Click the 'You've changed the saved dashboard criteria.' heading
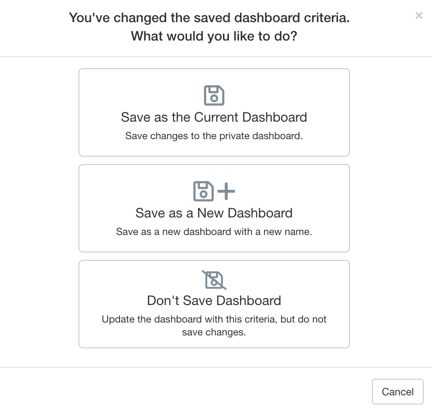 point(209,18)
